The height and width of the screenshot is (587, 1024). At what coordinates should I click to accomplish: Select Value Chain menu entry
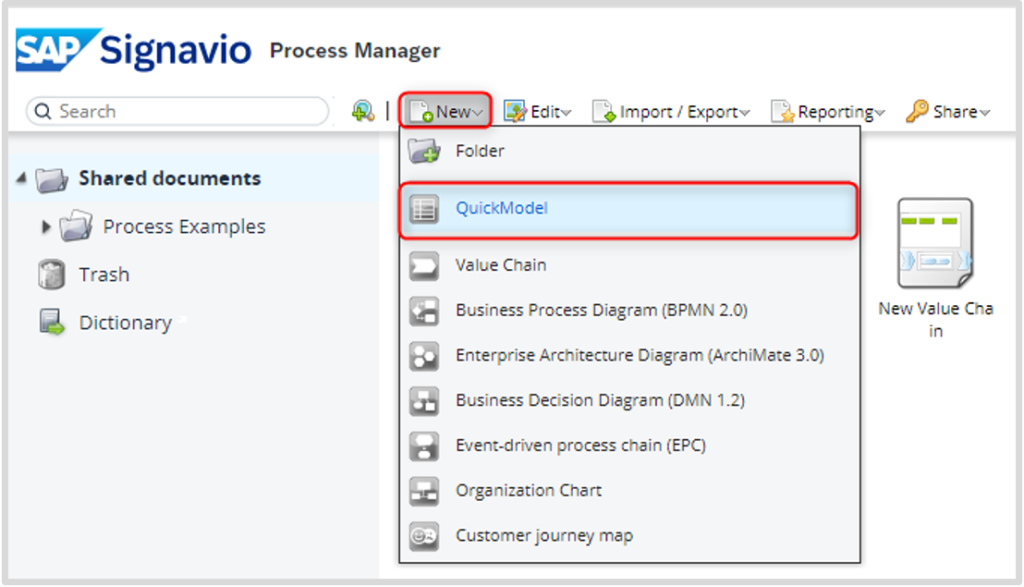(x=630, y=265)
